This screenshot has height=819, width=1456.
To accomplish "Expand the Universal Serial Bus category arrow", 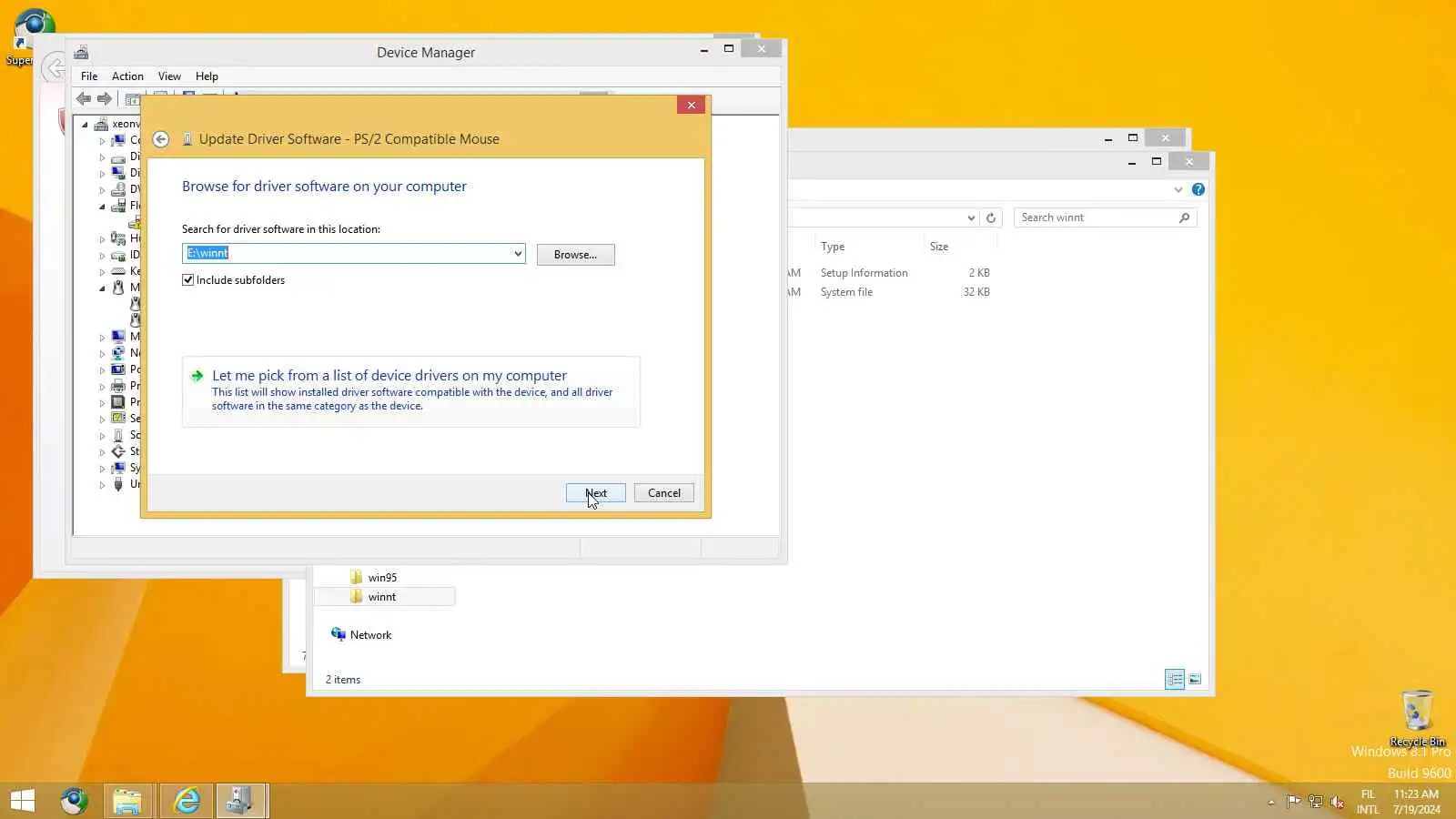I will point(102,484).
